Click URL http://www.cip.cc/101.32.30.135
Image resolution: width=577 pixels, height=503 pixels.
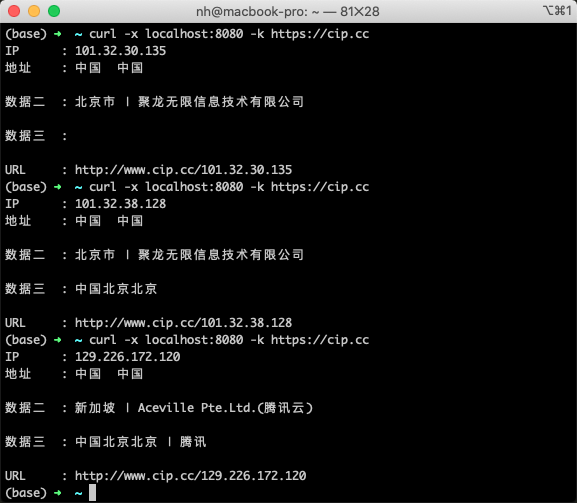point(183,170)
